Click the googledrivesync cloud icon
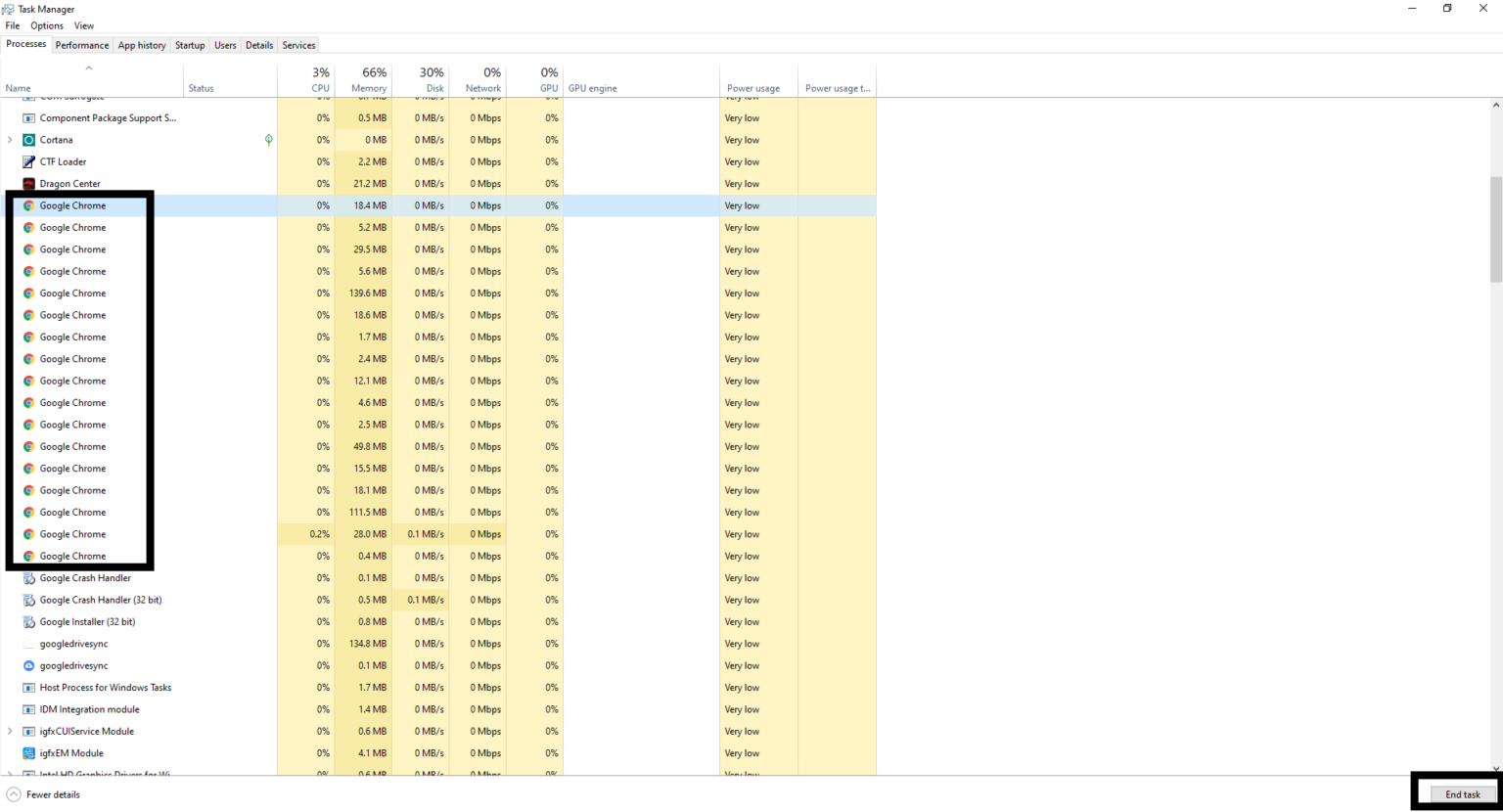This screenshot has height=812, width=1503. click(x=30, y=665)
